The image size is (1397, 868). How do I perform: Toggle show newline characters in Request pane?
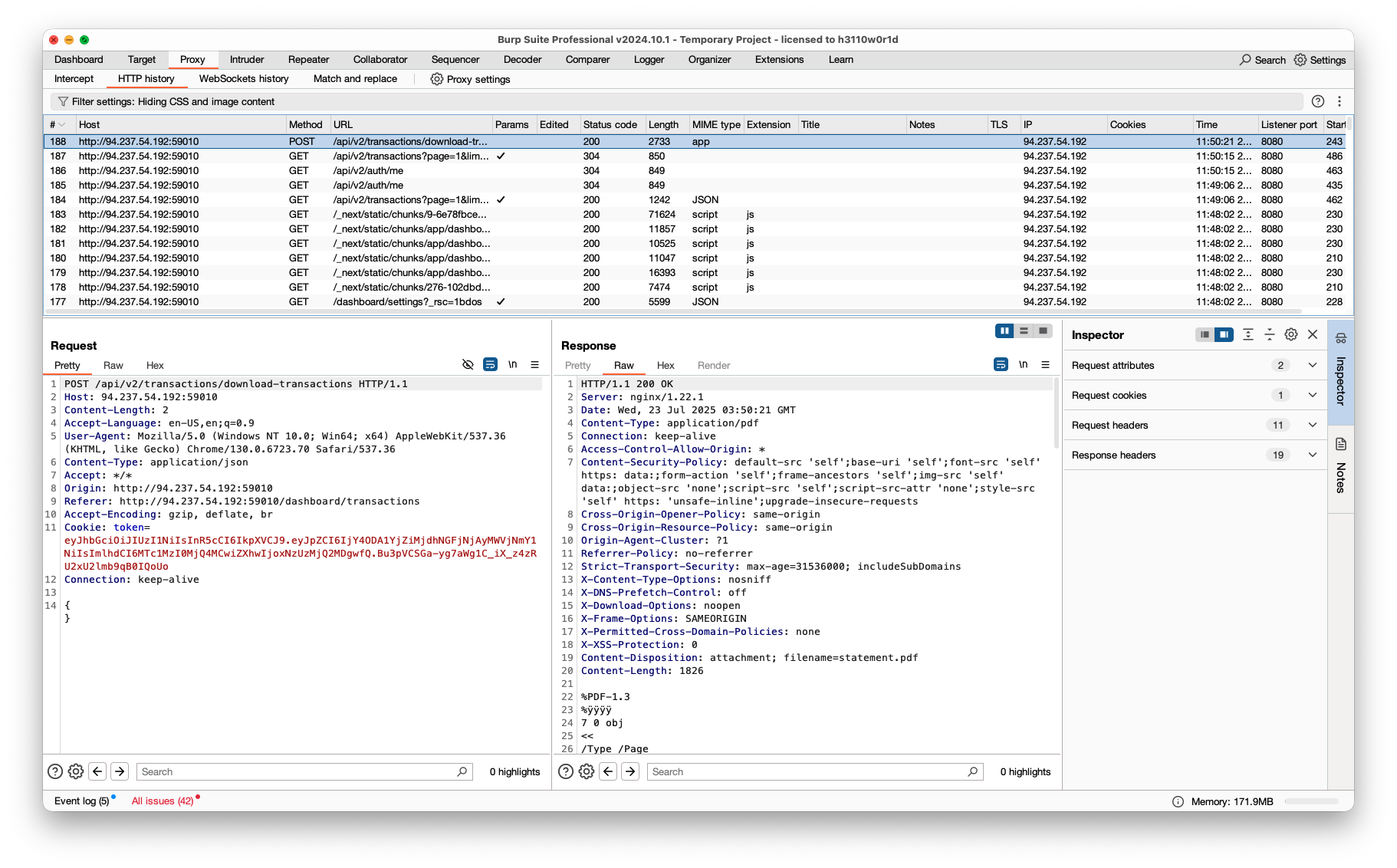pyautogui.click(x=512, y=364)
